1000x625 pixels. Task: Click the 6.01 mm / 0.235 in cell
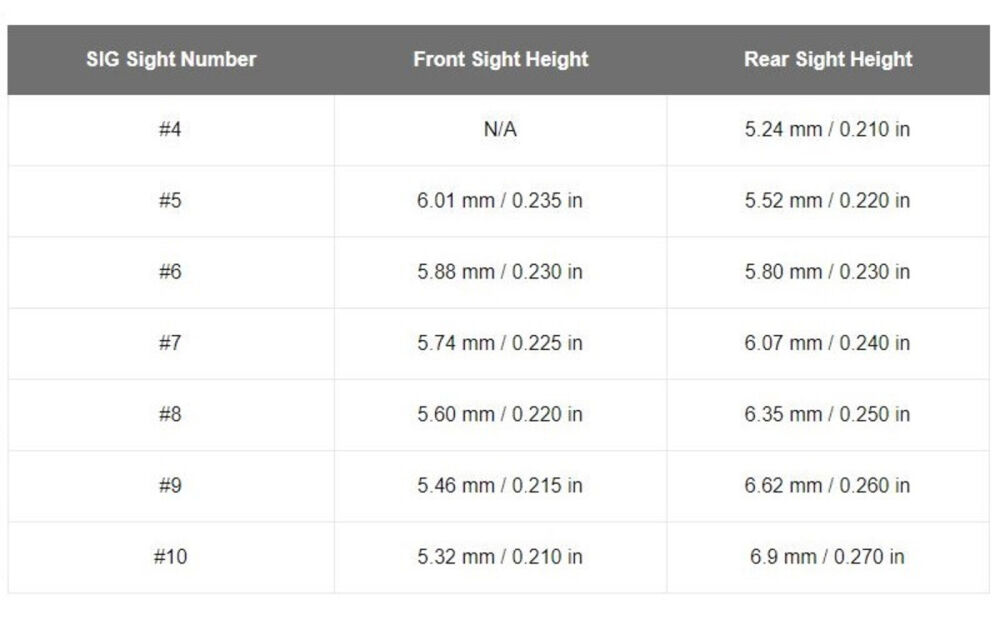click(x=500, y=200)
